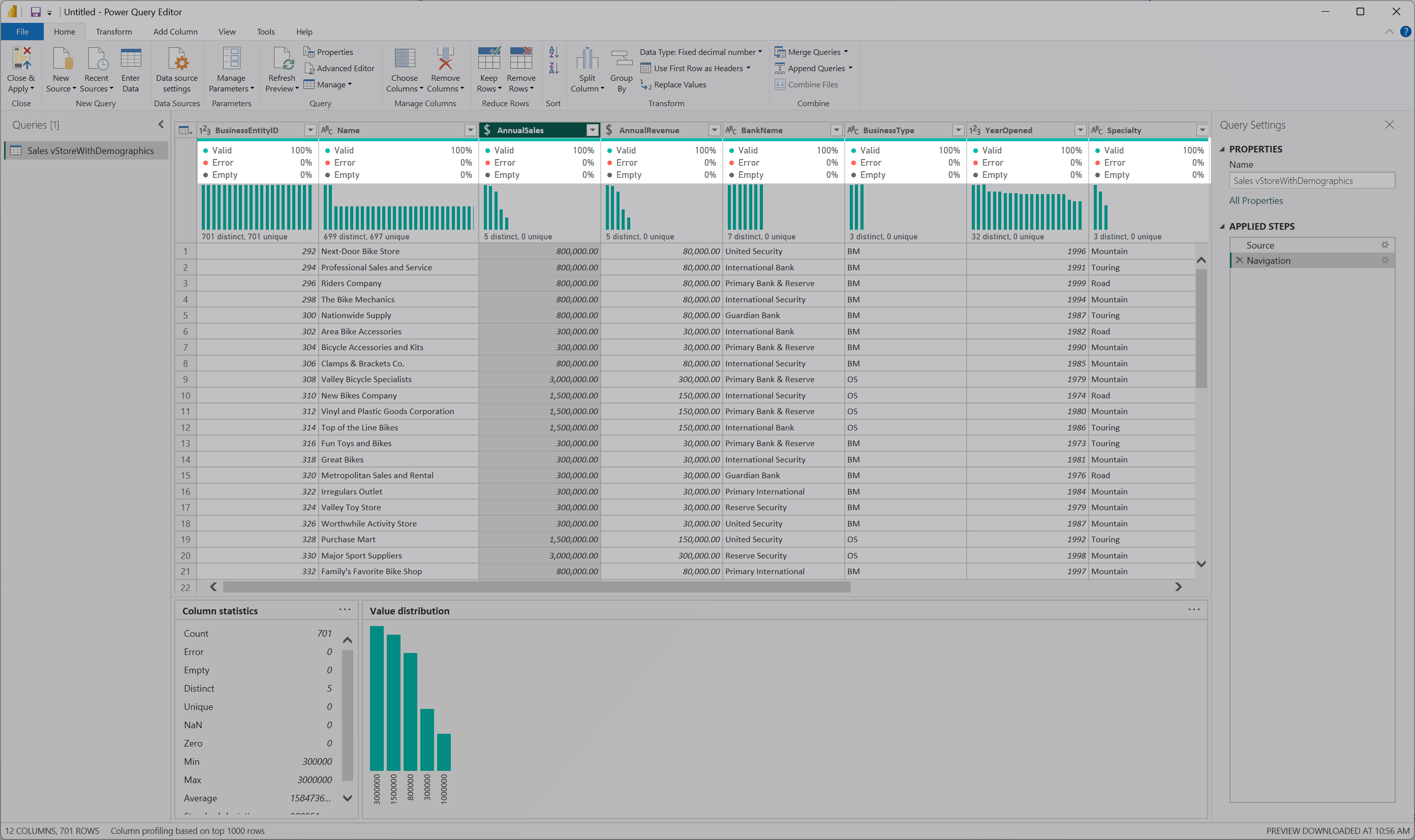Select the Split Column icon
1415x840 pixels.
pyautogui.click(x=587, y=65)
